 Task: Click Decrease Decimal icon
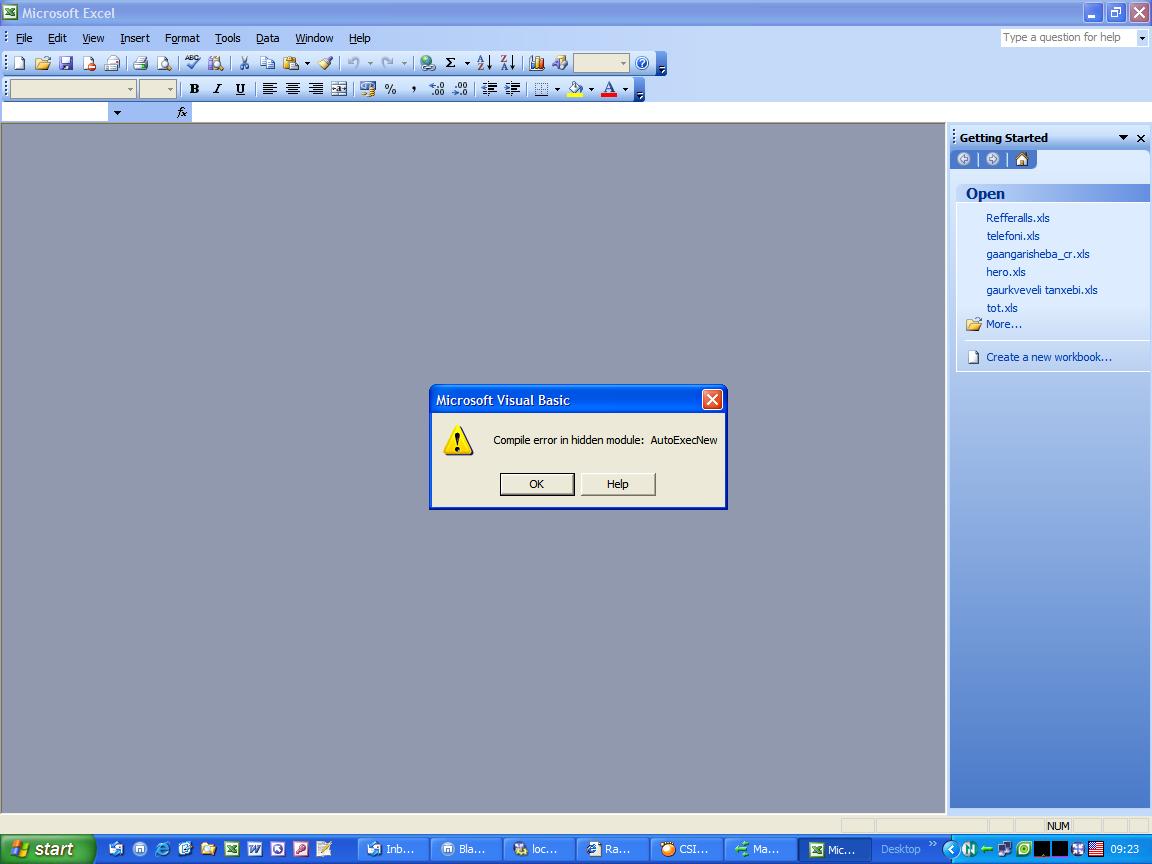pos(461,89)
